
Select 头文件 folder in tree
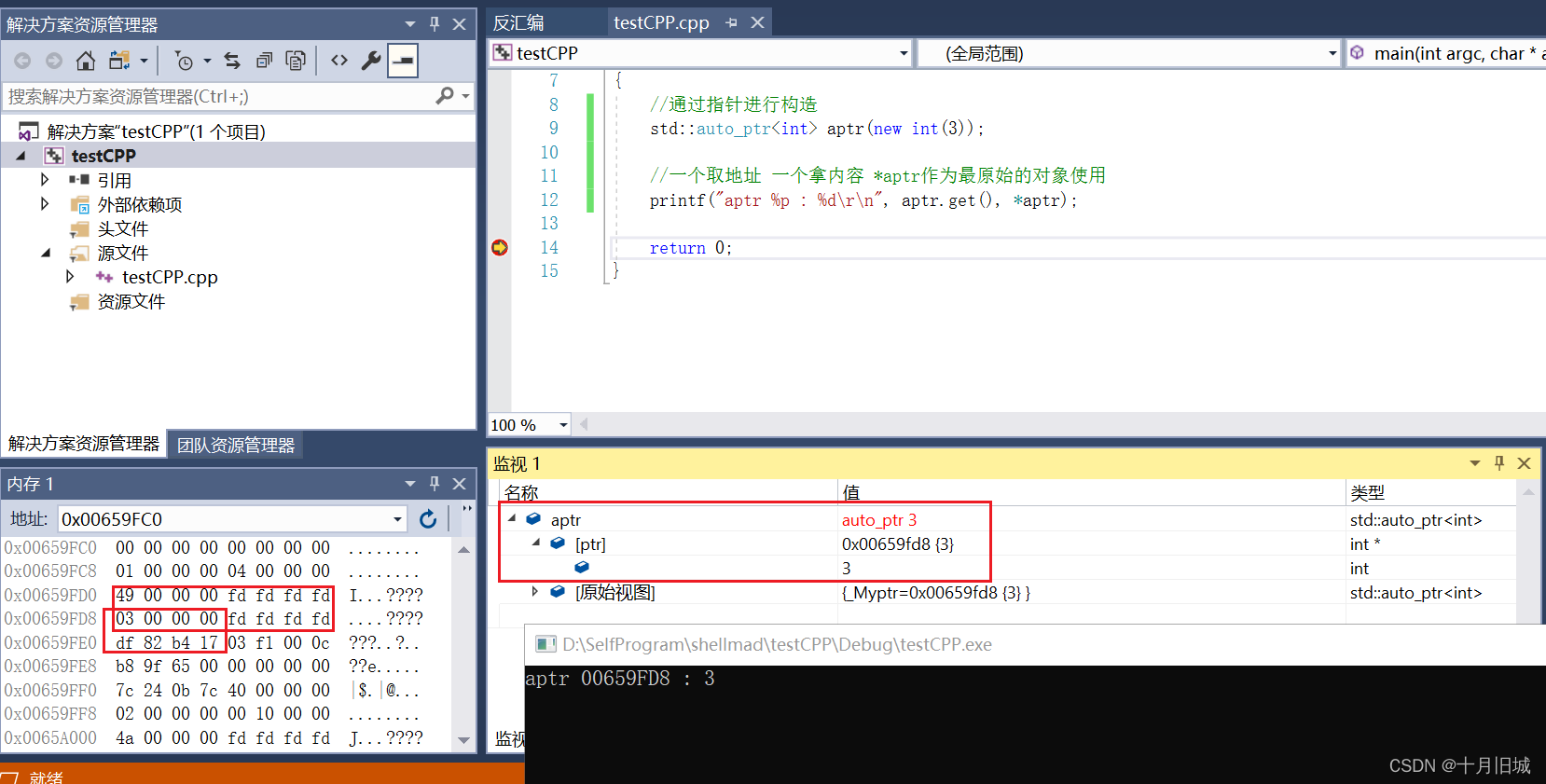pos(123,228)
